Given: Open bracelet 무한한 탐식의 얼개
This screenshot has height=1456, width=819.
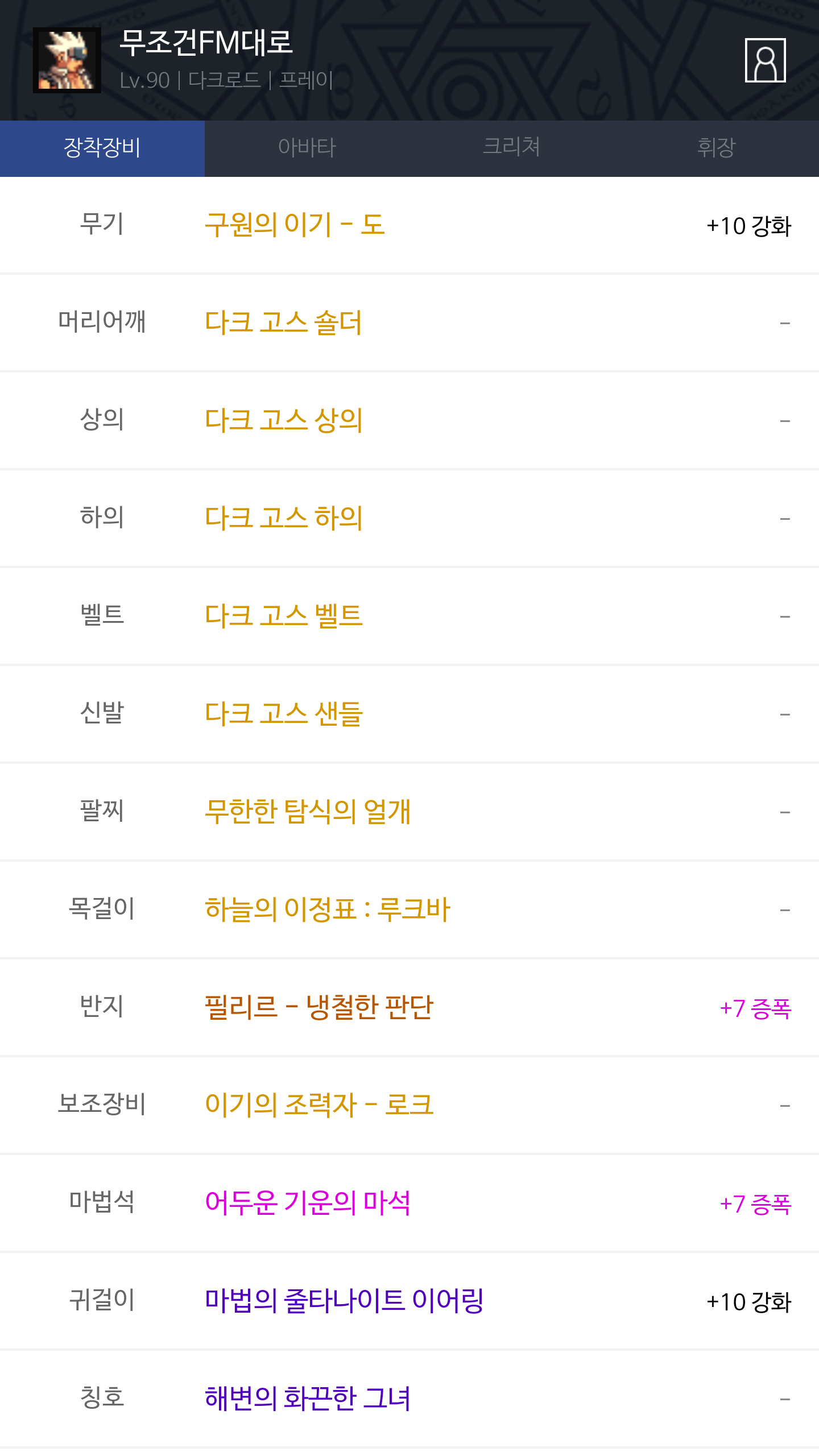Looking at the screenshot, I should (x=307, y=812).
